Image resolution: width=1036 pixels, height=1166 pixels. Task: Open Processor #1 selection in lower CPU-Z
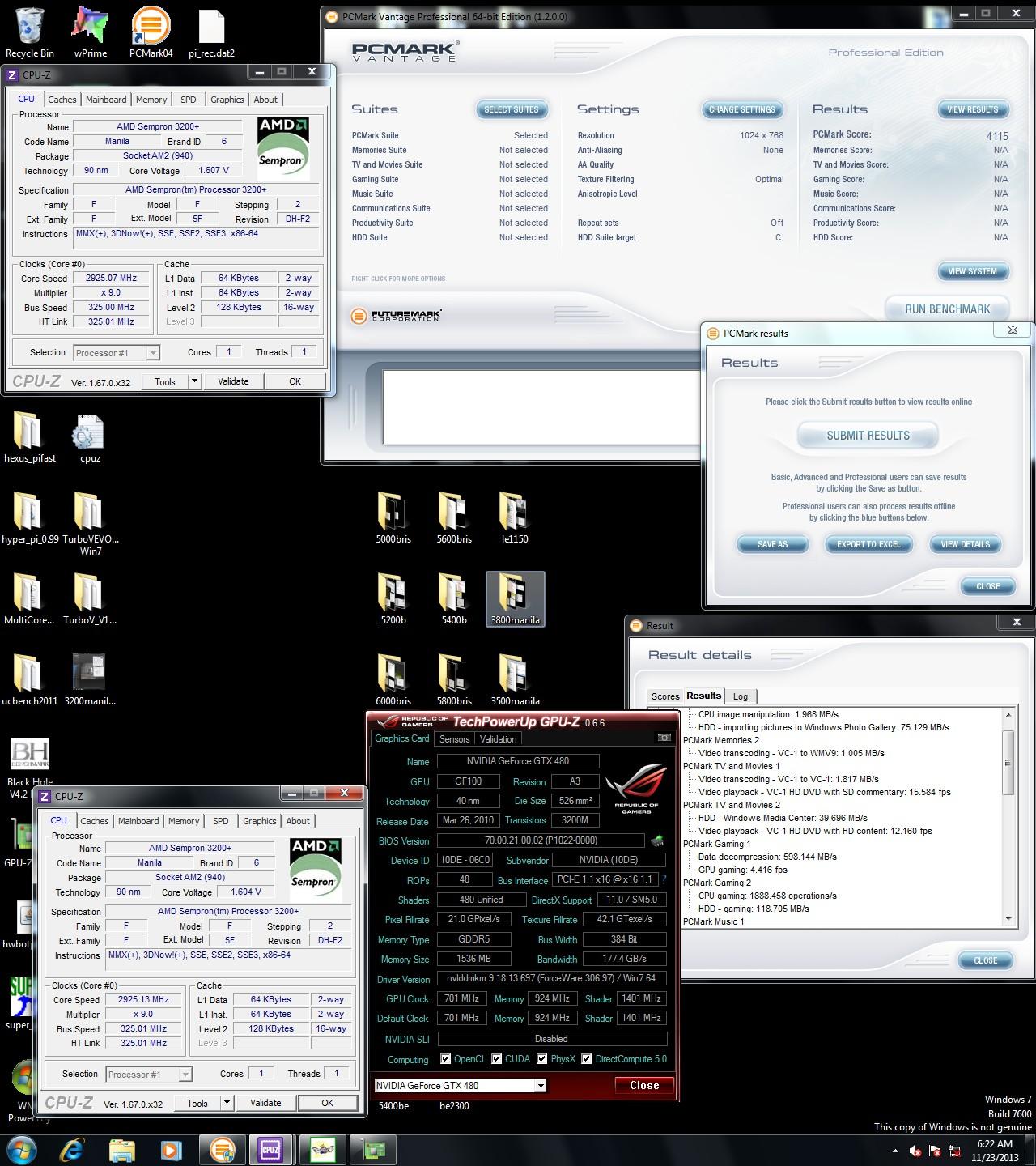tap(149, 1074)
